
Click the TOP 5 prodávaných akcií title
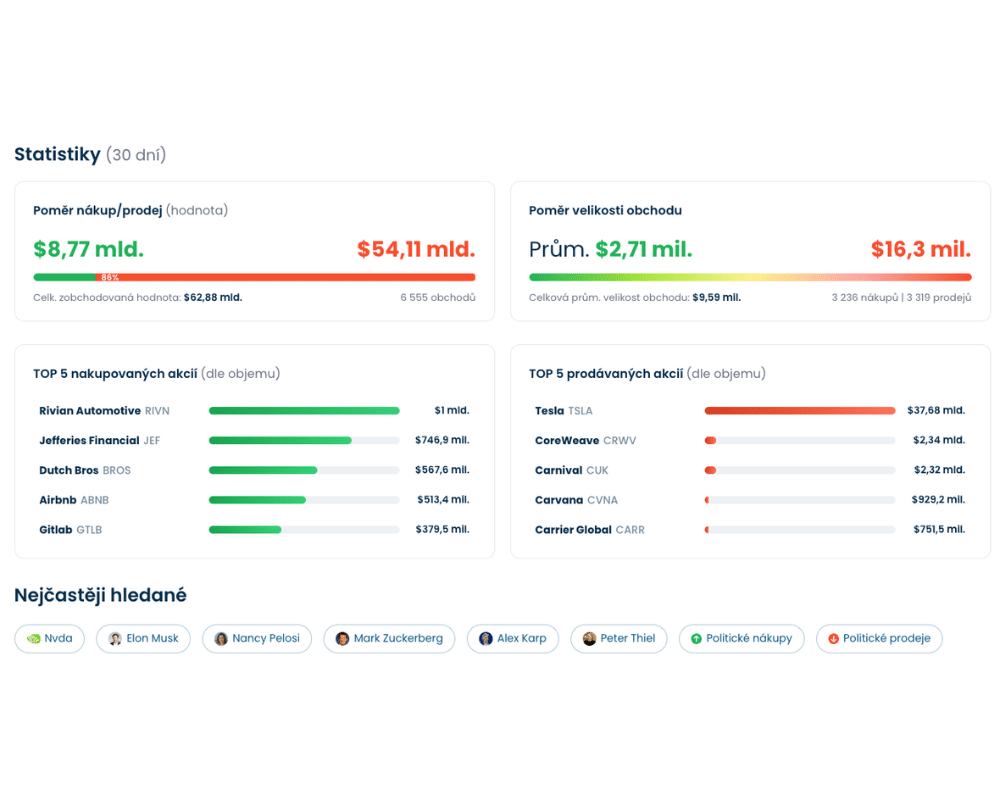[647, 374]
